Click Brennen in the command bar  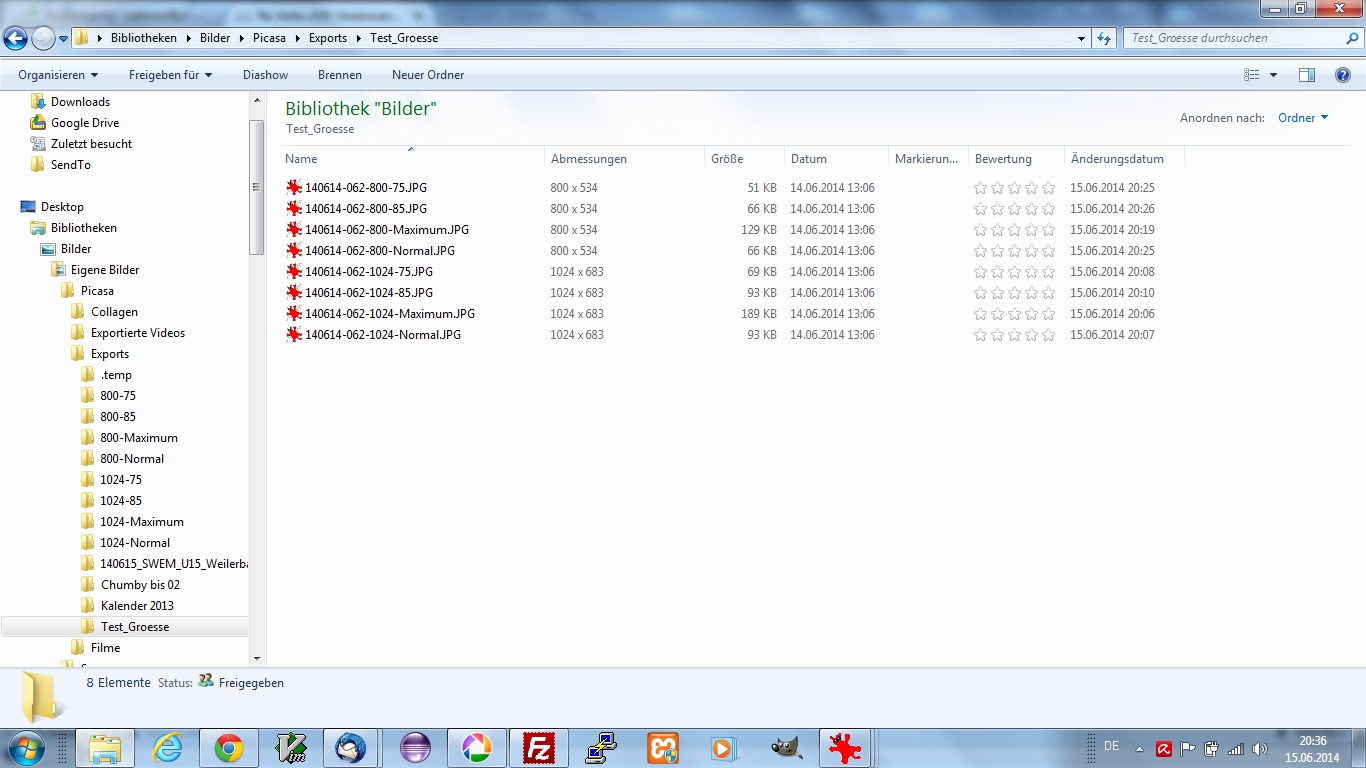(340, 75)
